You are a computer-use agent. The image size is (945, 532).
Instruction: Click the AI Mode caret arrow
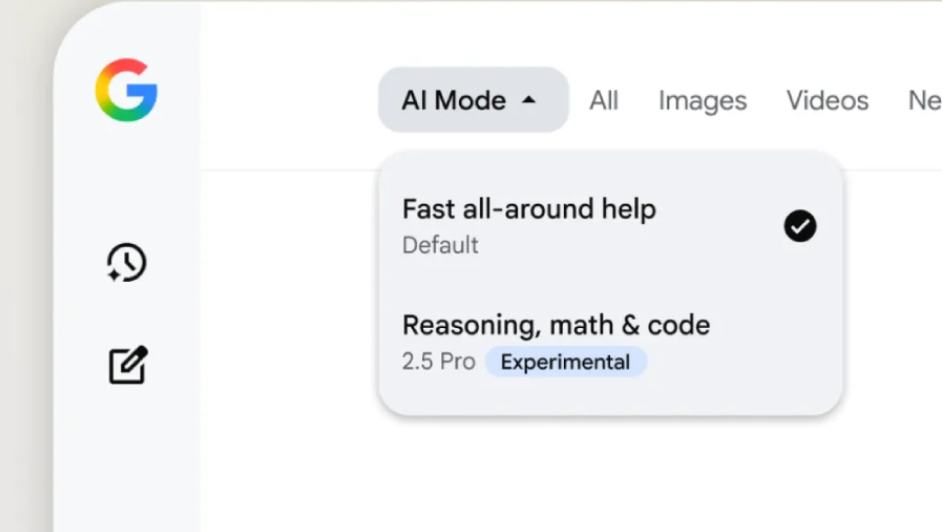[529, 100]
